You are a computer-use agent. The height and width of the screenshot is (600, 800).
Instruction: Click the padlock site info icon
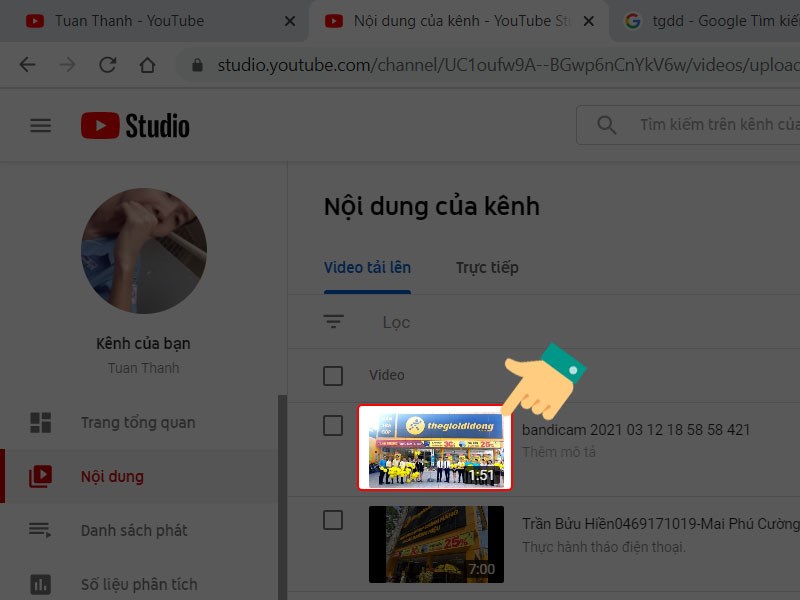pyautogui.click(x=197, y=65)
